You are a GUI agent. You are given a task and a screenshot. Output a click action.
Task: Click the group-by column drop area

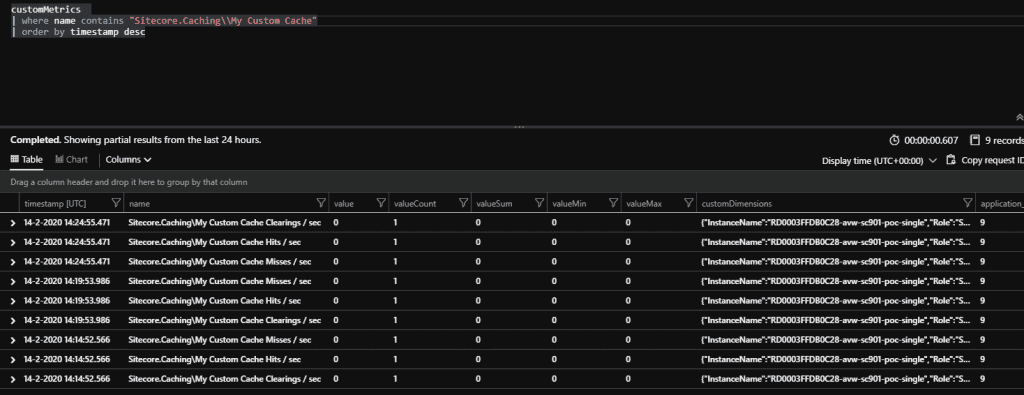(512, 182)
